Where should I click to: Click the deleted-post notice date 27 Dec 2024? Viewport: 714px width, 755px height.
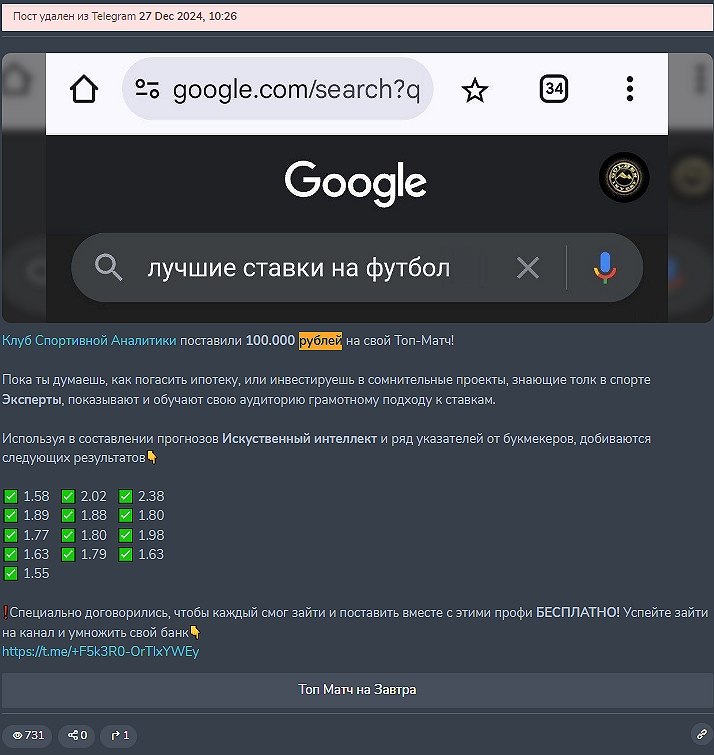pos(170,16)
